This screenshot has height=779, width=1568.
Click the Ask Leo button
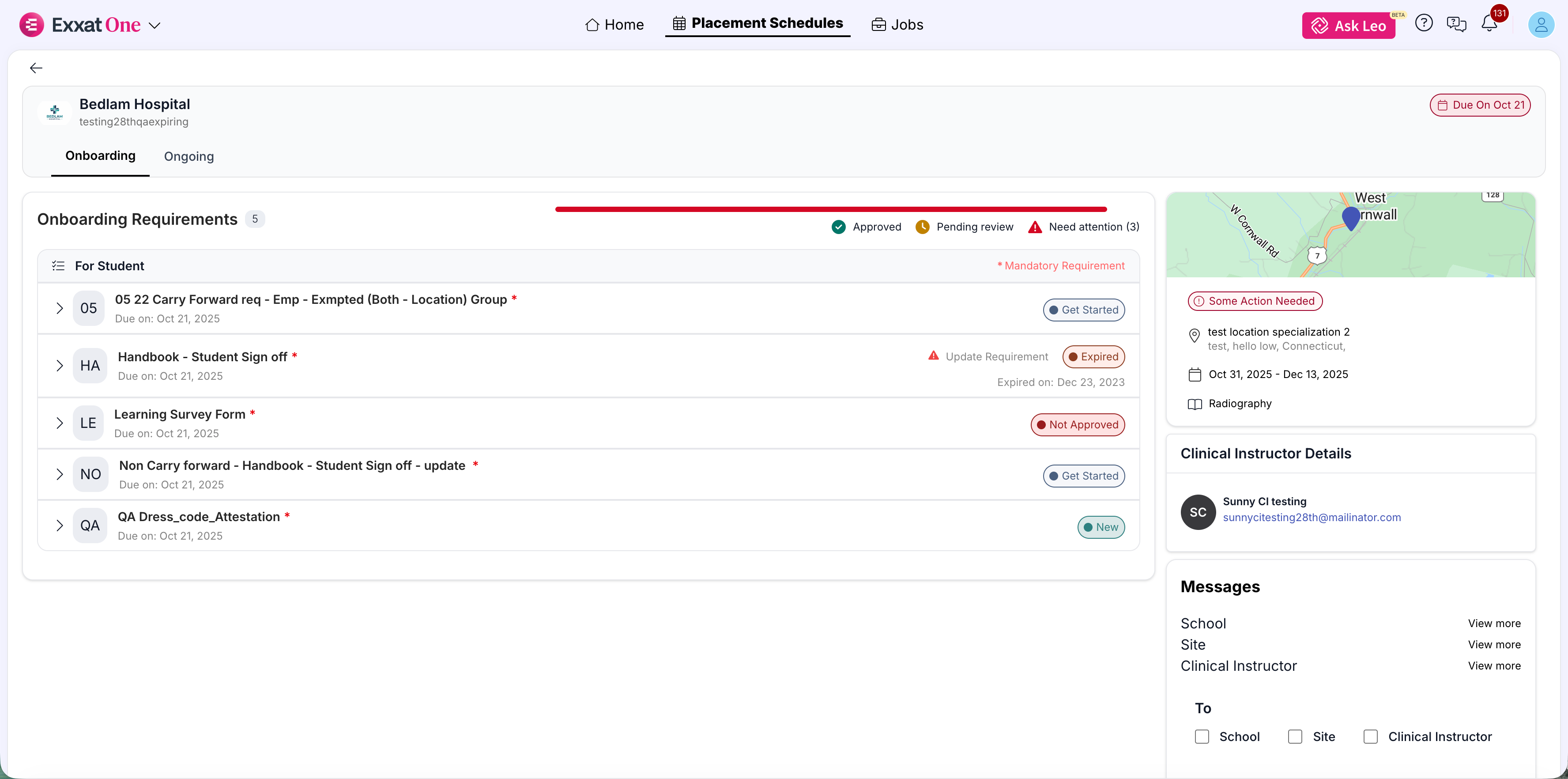(x=1348, y=26)
